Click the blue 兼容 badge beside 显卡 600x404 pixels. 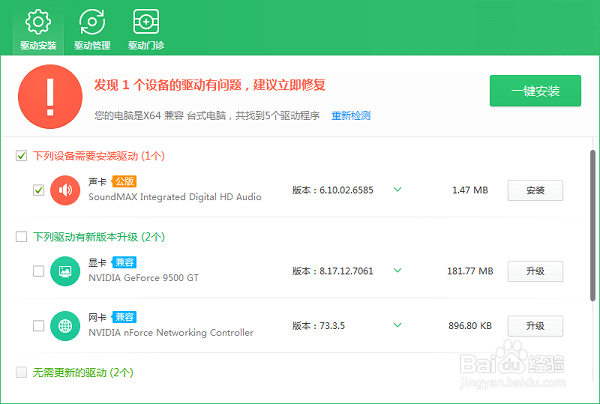(x=124, y=262)
